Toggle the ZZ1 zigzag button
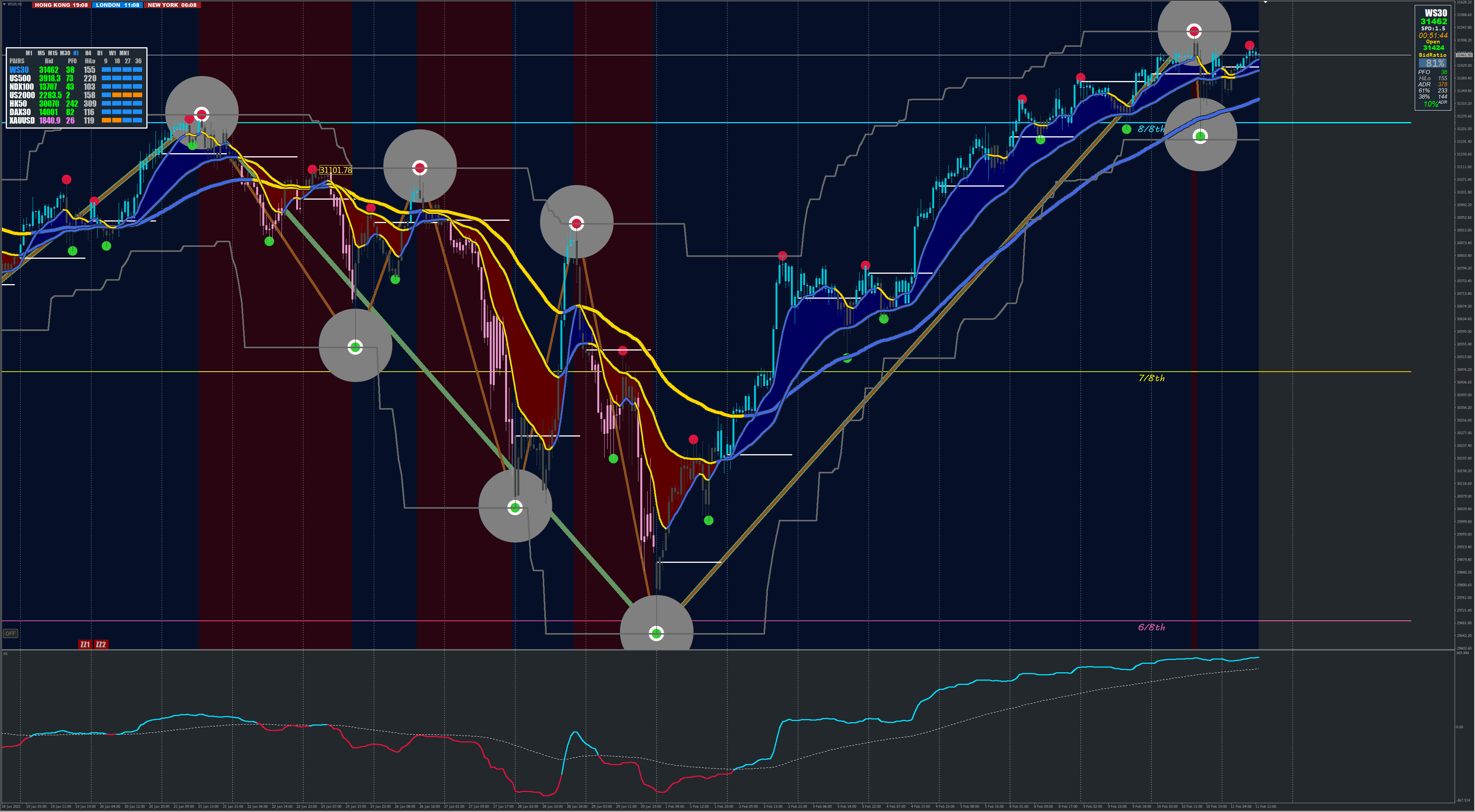Screen dimensions: 1475x812 click(85, 644)
